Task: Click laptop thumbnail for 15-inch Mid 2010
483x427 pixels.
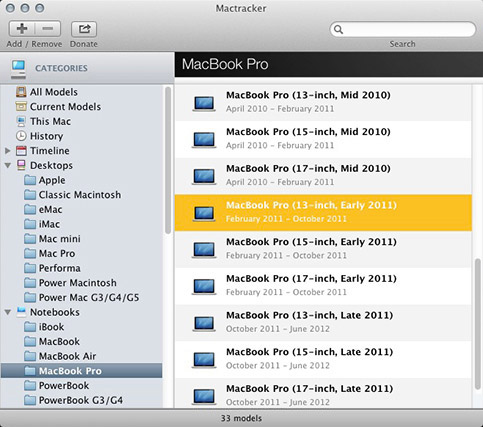Action: [x=204, y=140]
